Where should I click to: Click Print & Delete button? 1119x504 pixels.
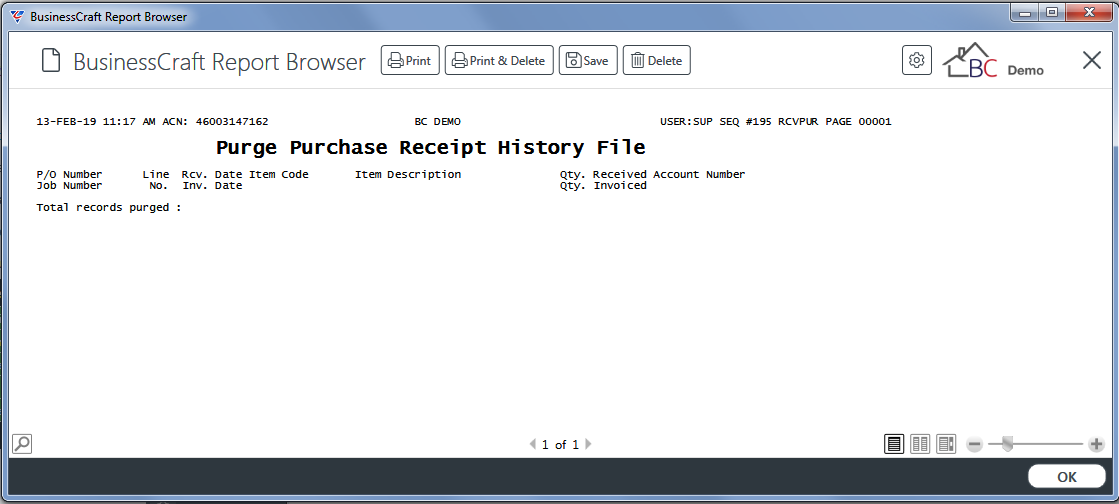pos(499,61)
